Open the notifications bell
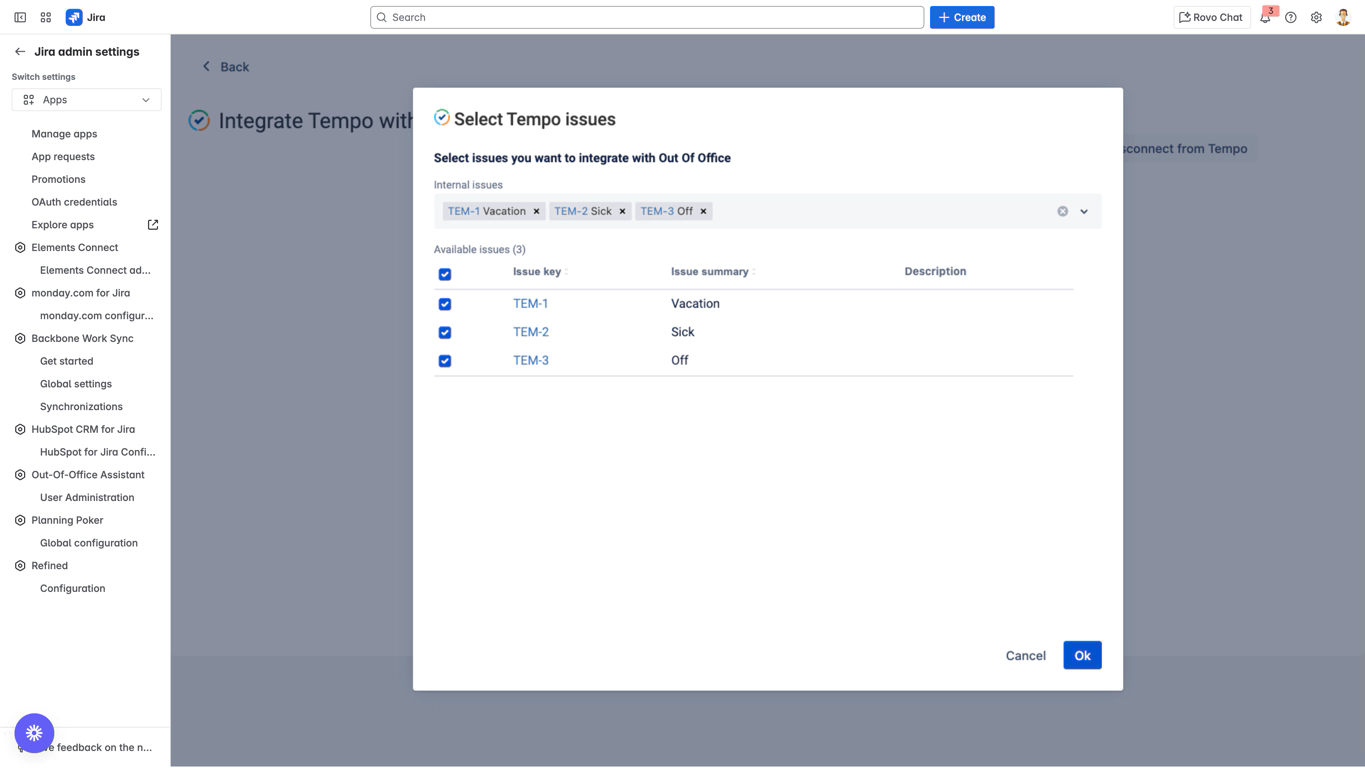This screenshot has width=1365, height=768. [x=1265, y=17]
